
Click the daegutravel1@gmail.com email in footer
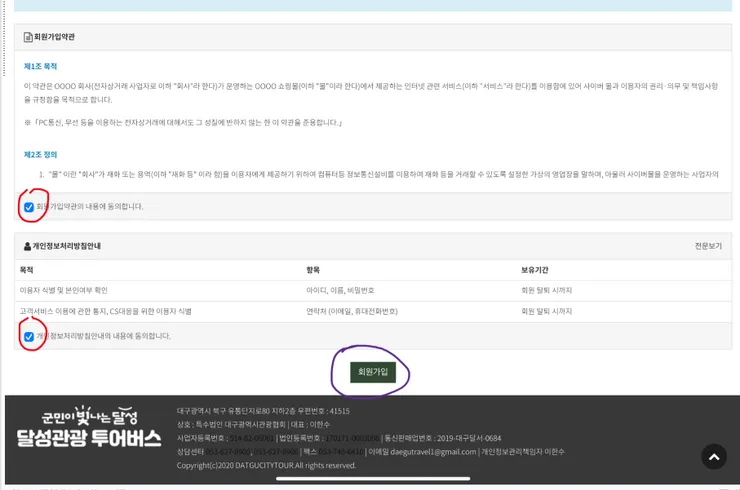pyautogui.click(x=433, y=452)
